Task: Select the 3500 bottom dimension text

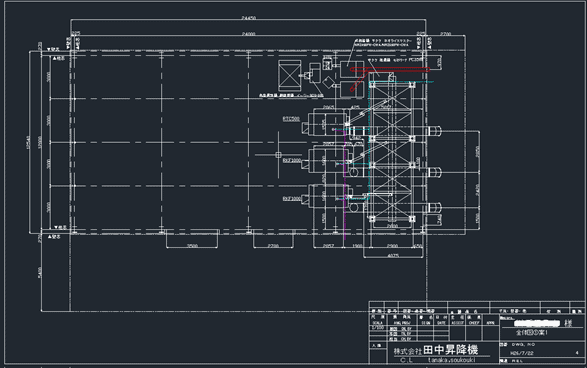Action: tap(192, 246)
